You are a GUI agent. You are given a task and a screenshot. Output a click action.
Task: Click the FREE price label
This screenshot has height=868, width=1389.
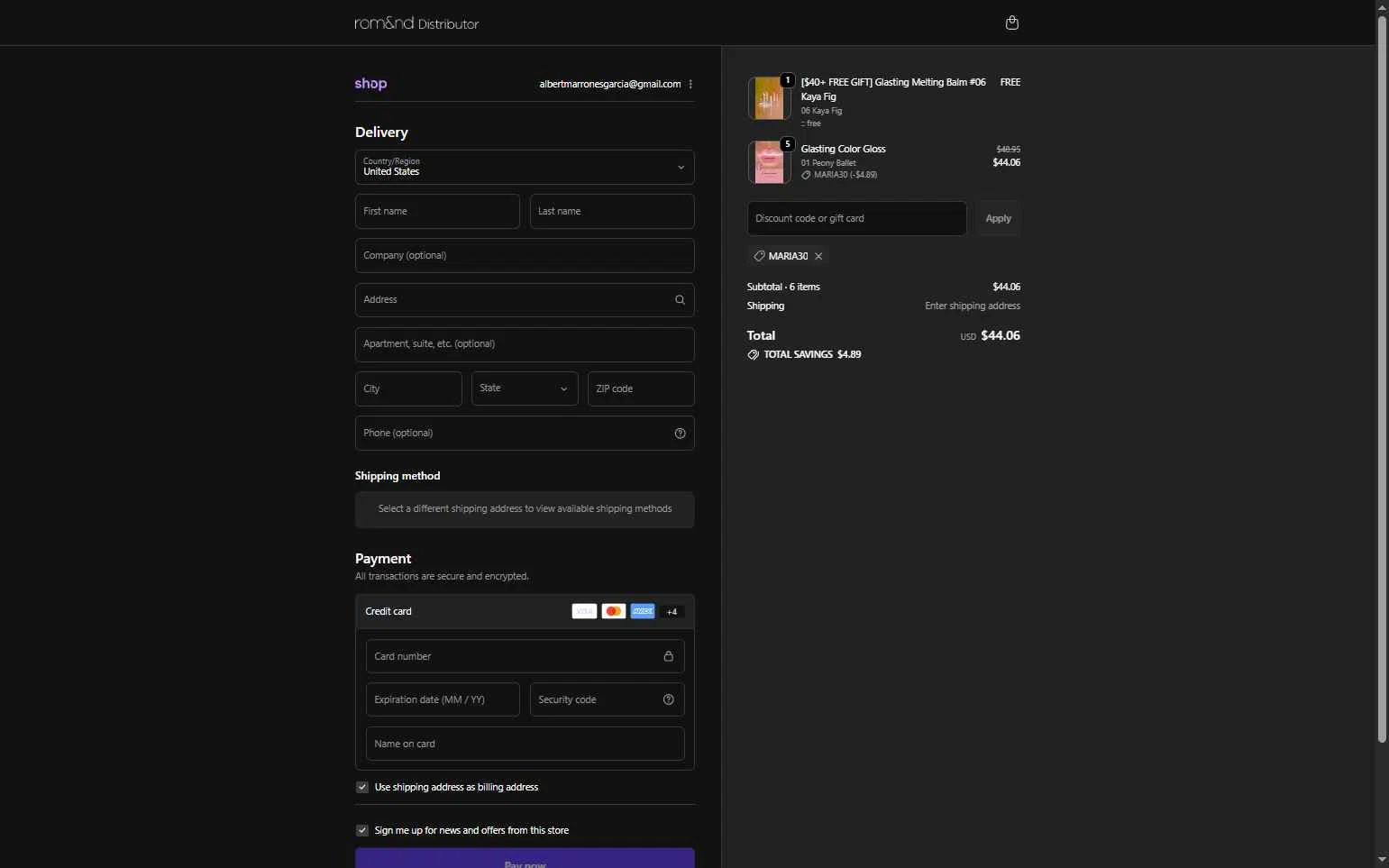tap(1010, 82)
